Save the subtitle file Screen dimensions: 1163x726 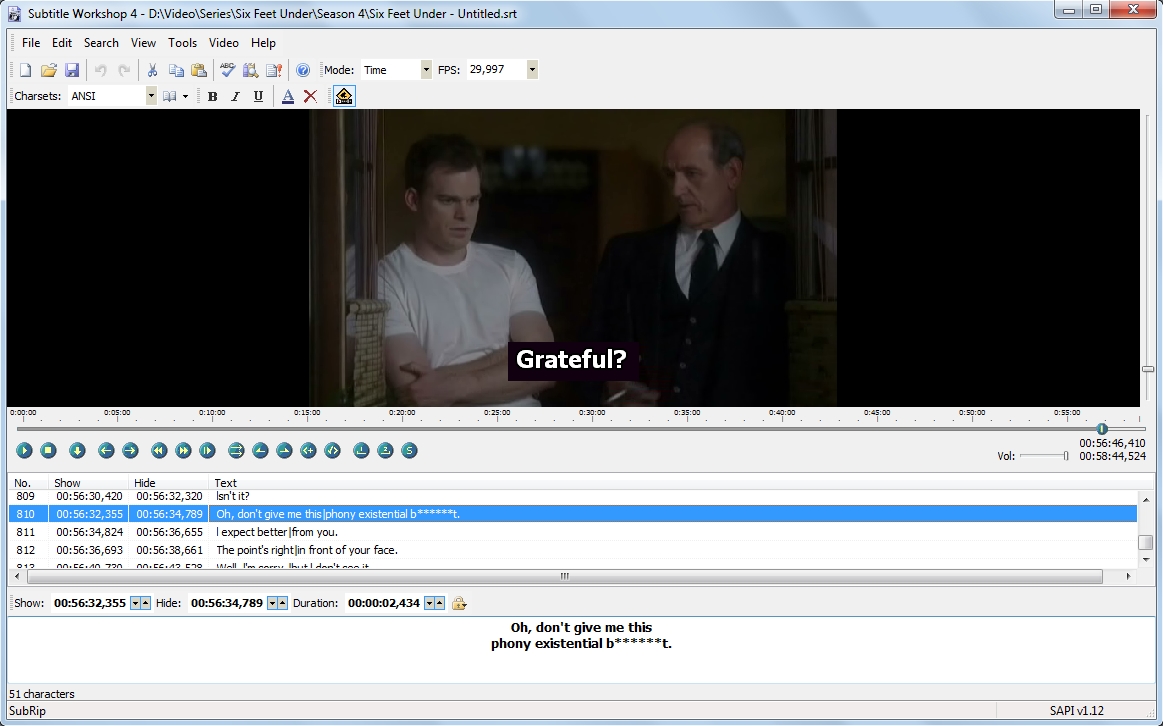click(x=72, y=70)
